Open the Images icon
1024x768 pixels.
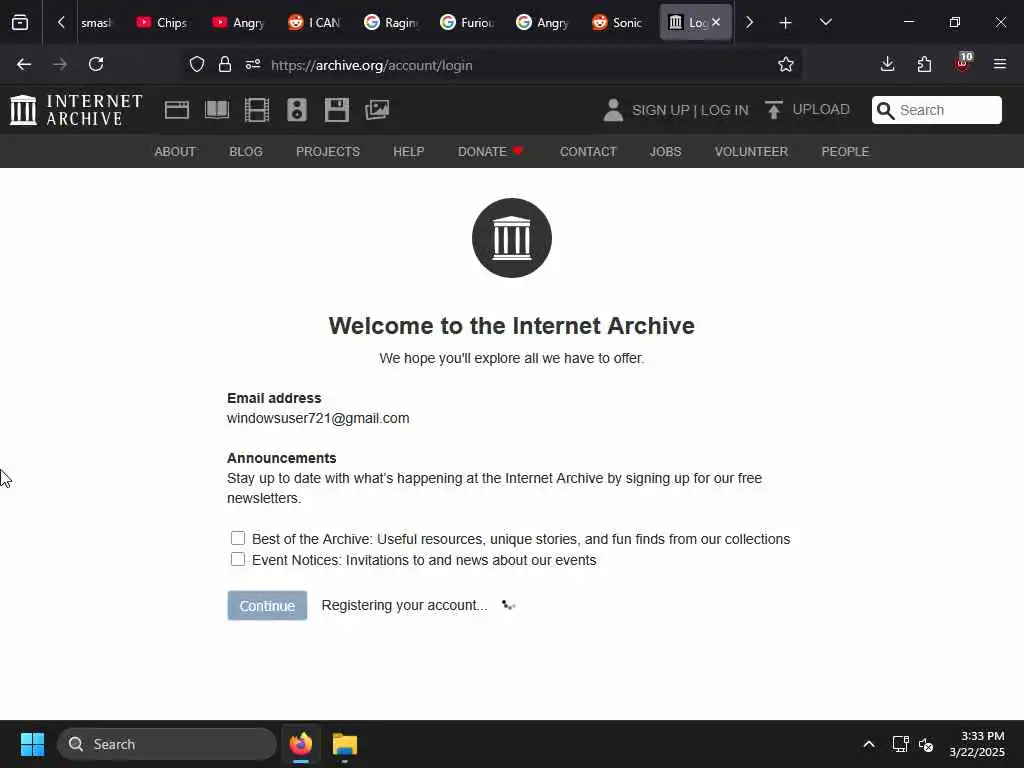377,110
